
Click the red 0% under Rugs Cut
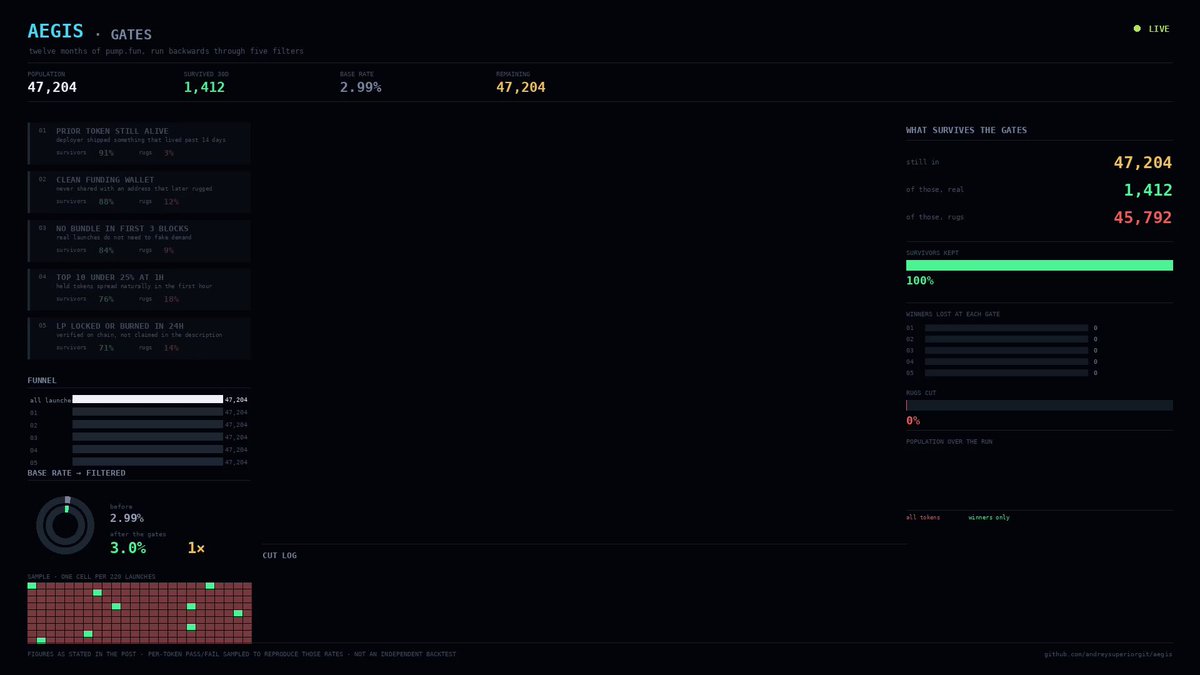pos(913,421)
